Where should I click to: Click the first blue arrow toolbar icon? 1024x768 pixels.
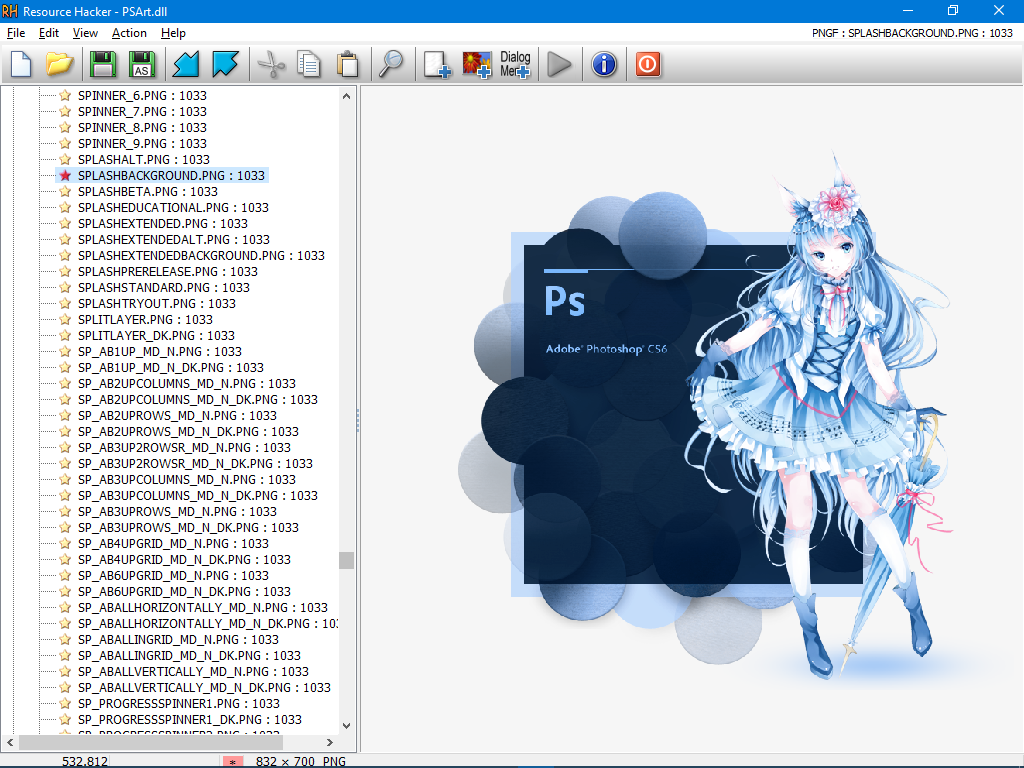tap(186, 64)
